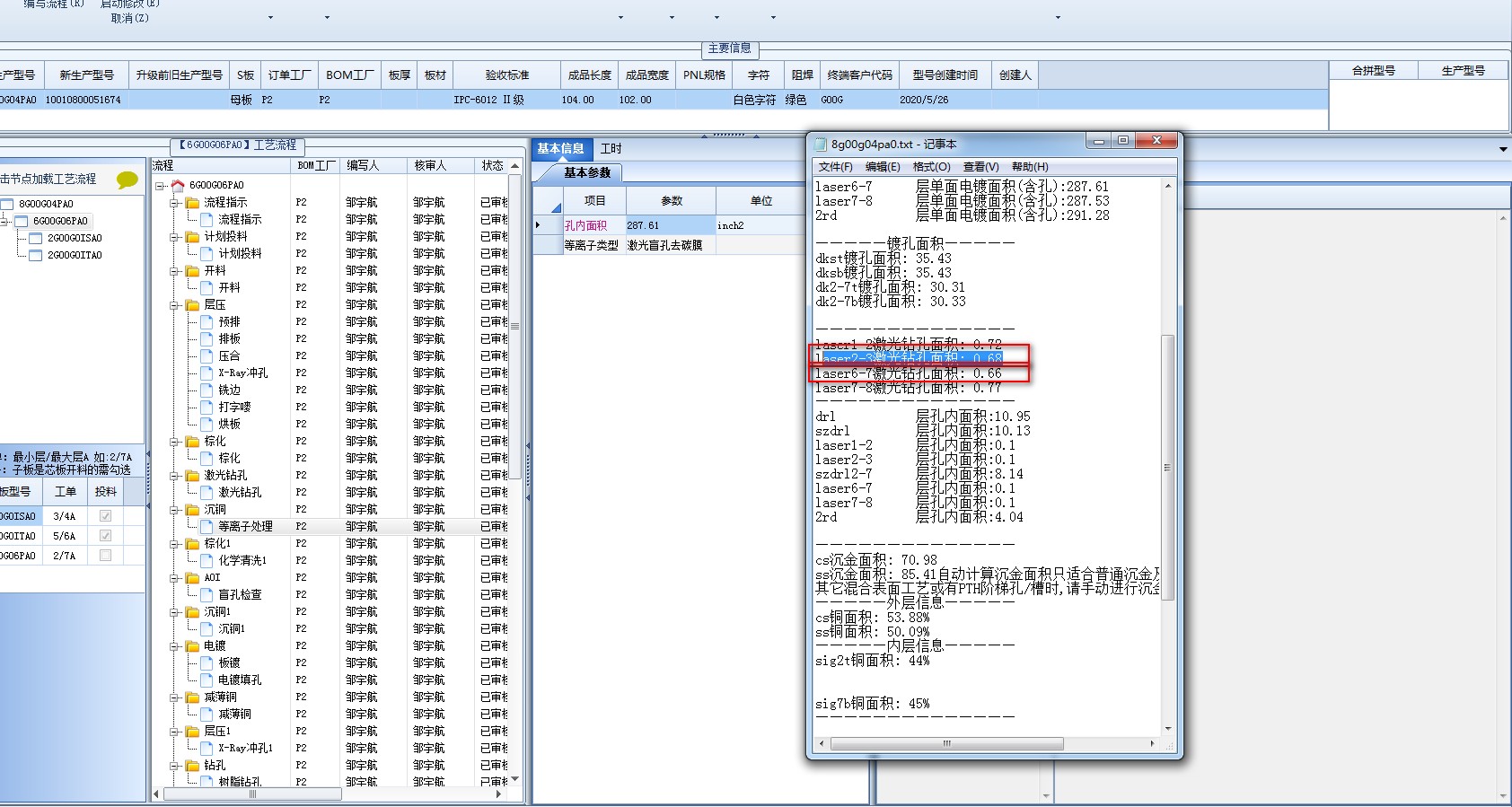Click the 预排 document icon
1512x807 pixels.
coord(207,322)
